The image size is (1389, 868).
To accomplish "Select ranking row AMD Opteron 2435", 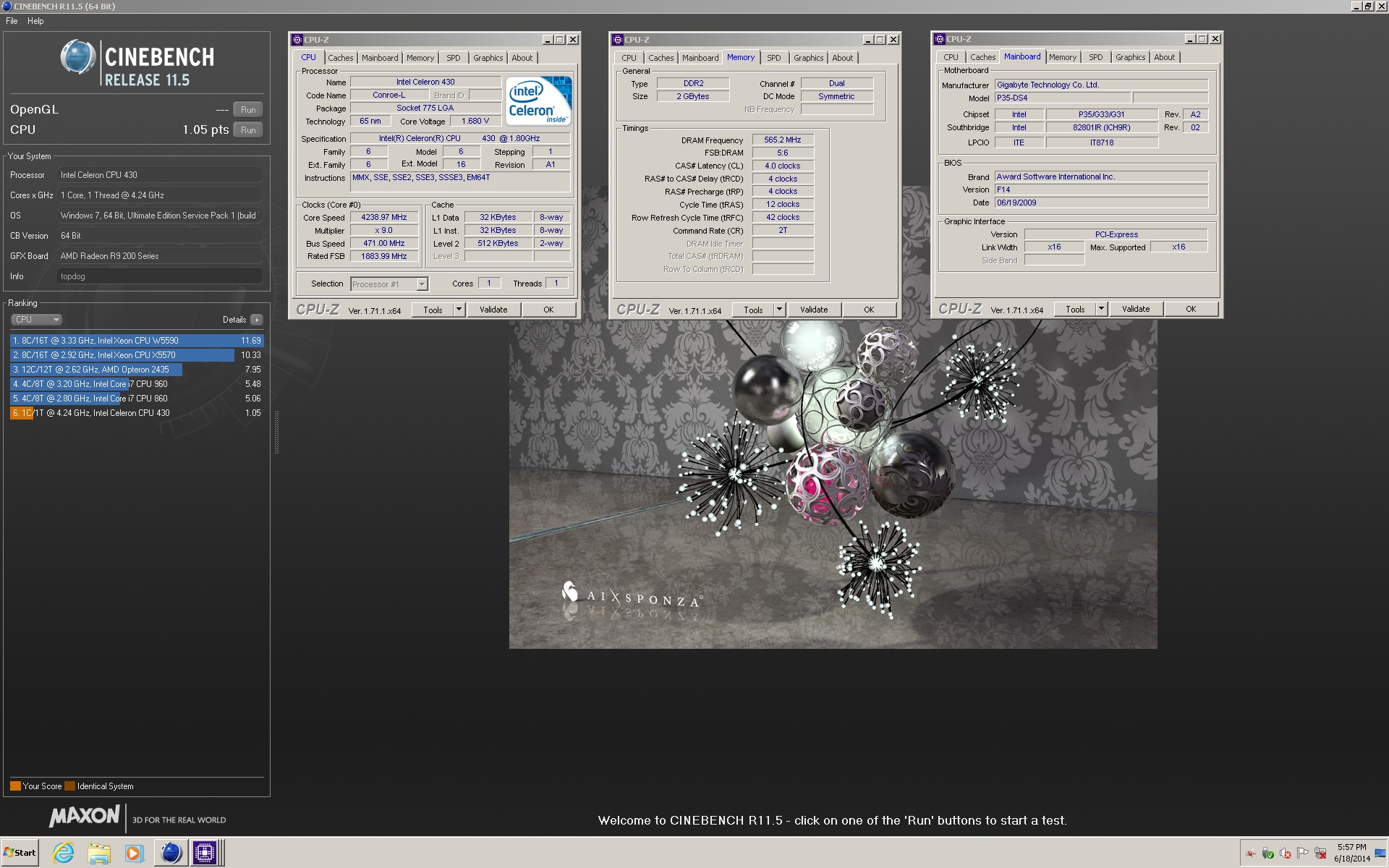I will (137, 370).
